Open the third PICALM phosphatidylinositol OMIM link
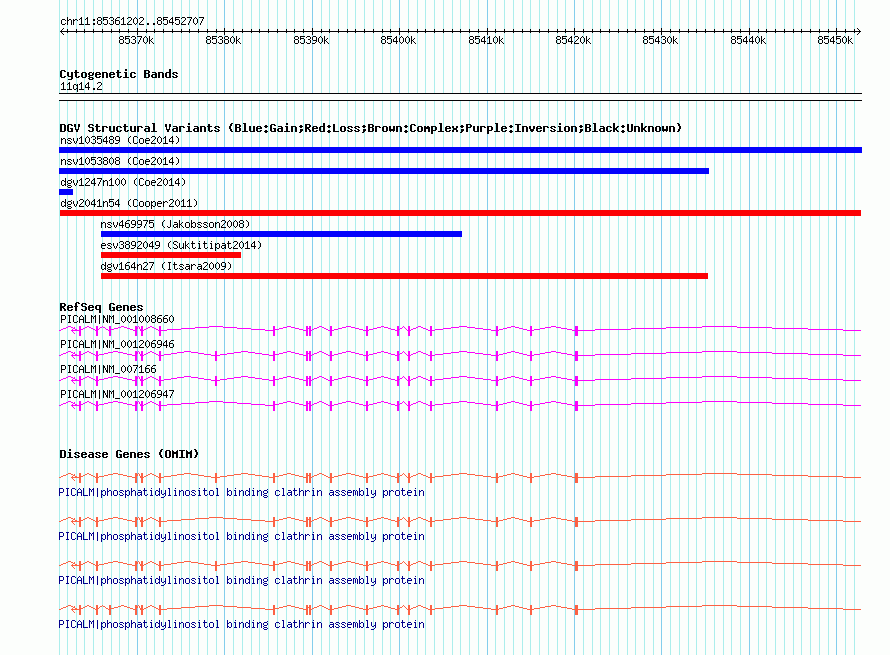 click(241, 580)
